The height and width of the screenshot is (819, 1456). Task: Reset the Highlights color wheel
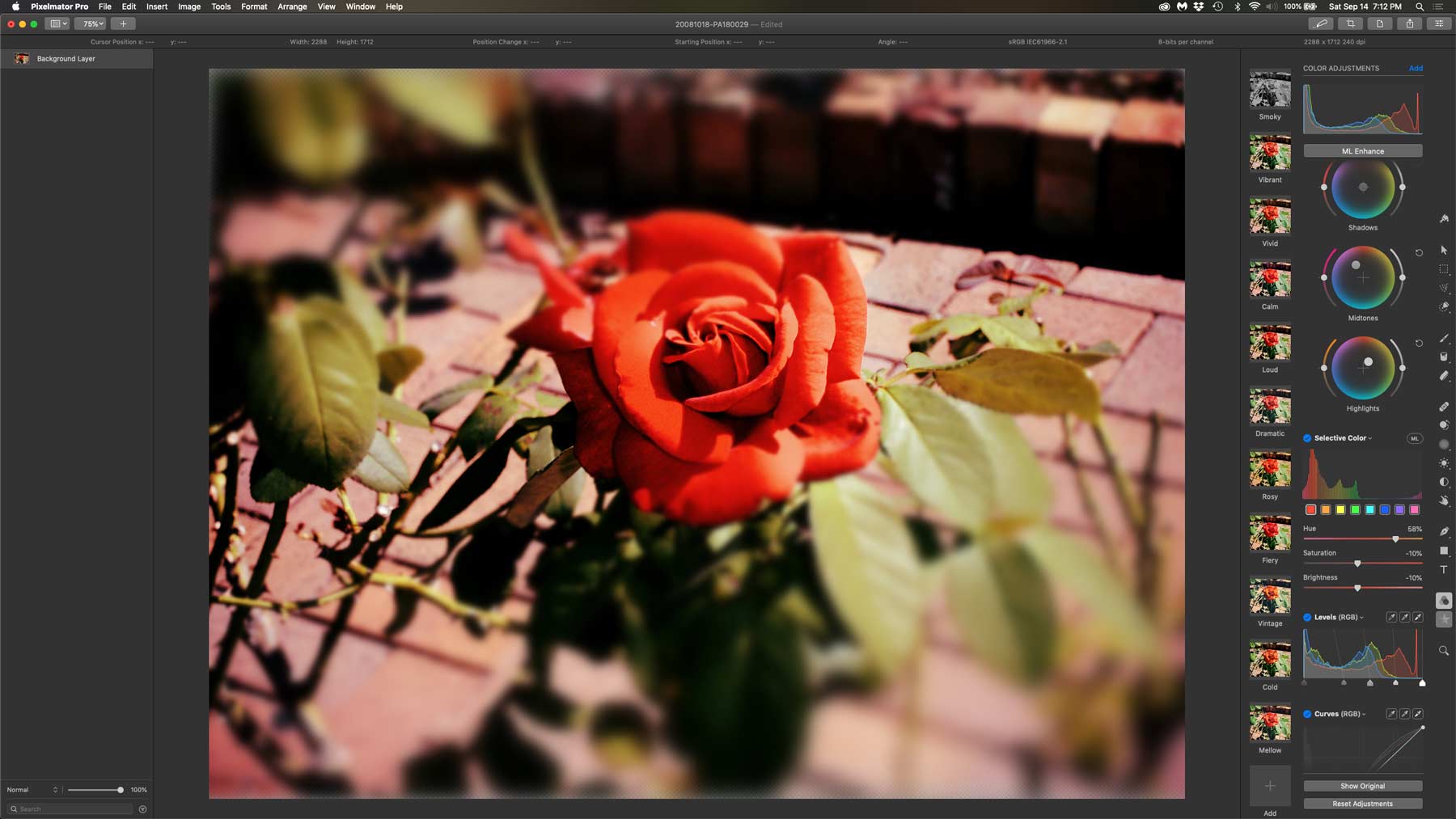[x=1419, y=344]
